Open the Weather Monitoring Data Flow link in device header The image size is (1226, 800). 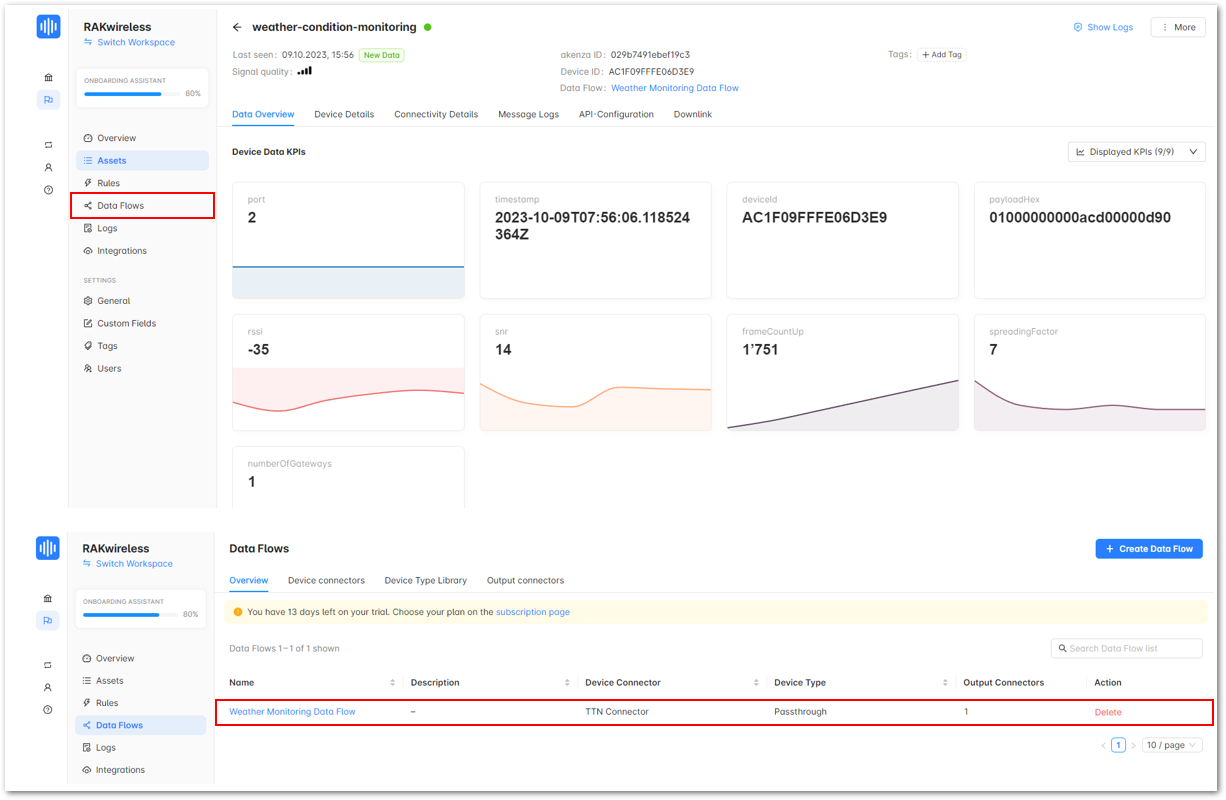pyautogui.click(x=675, y=88)
